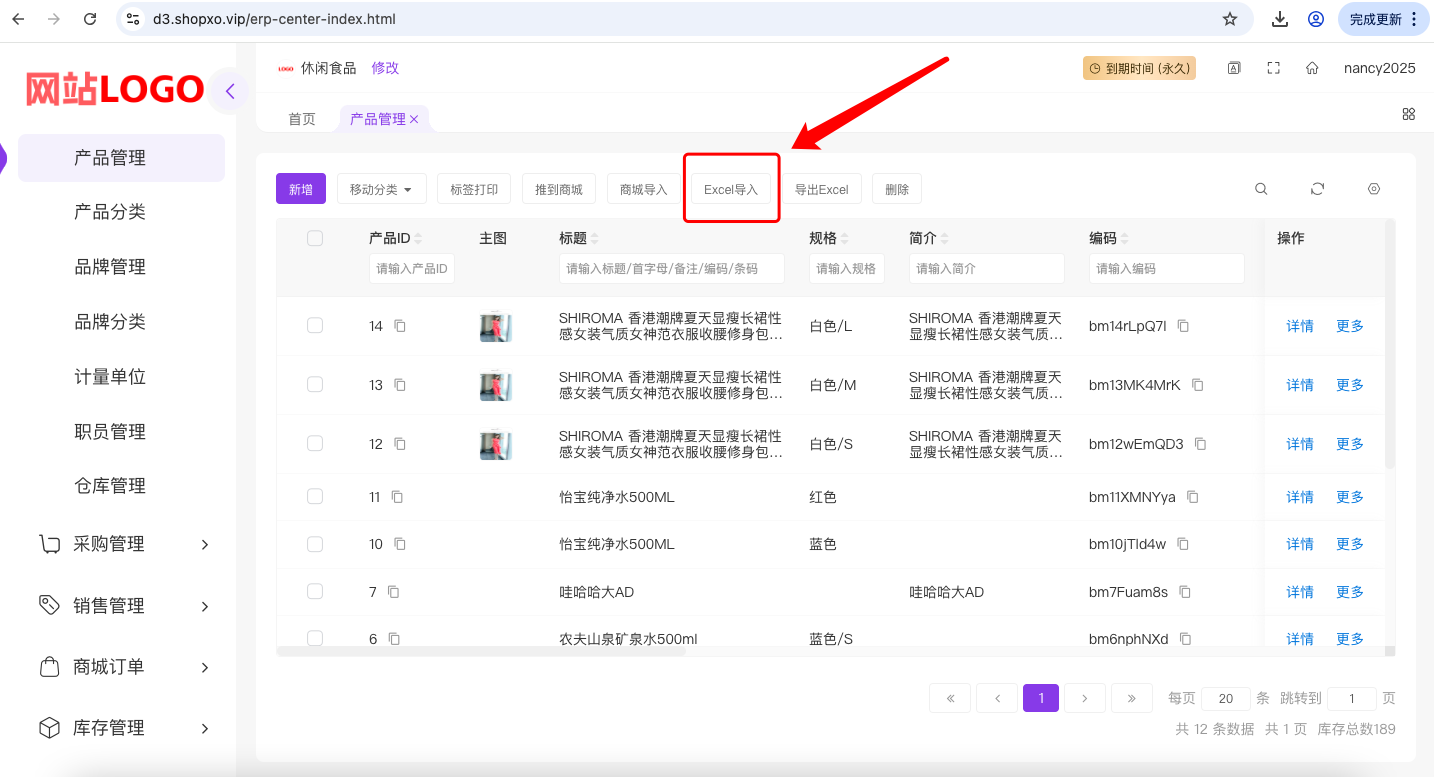Screen dimensions: 1434x777
Task: Collapse the sidebar with the purple chevron
Action: point(230,91)
